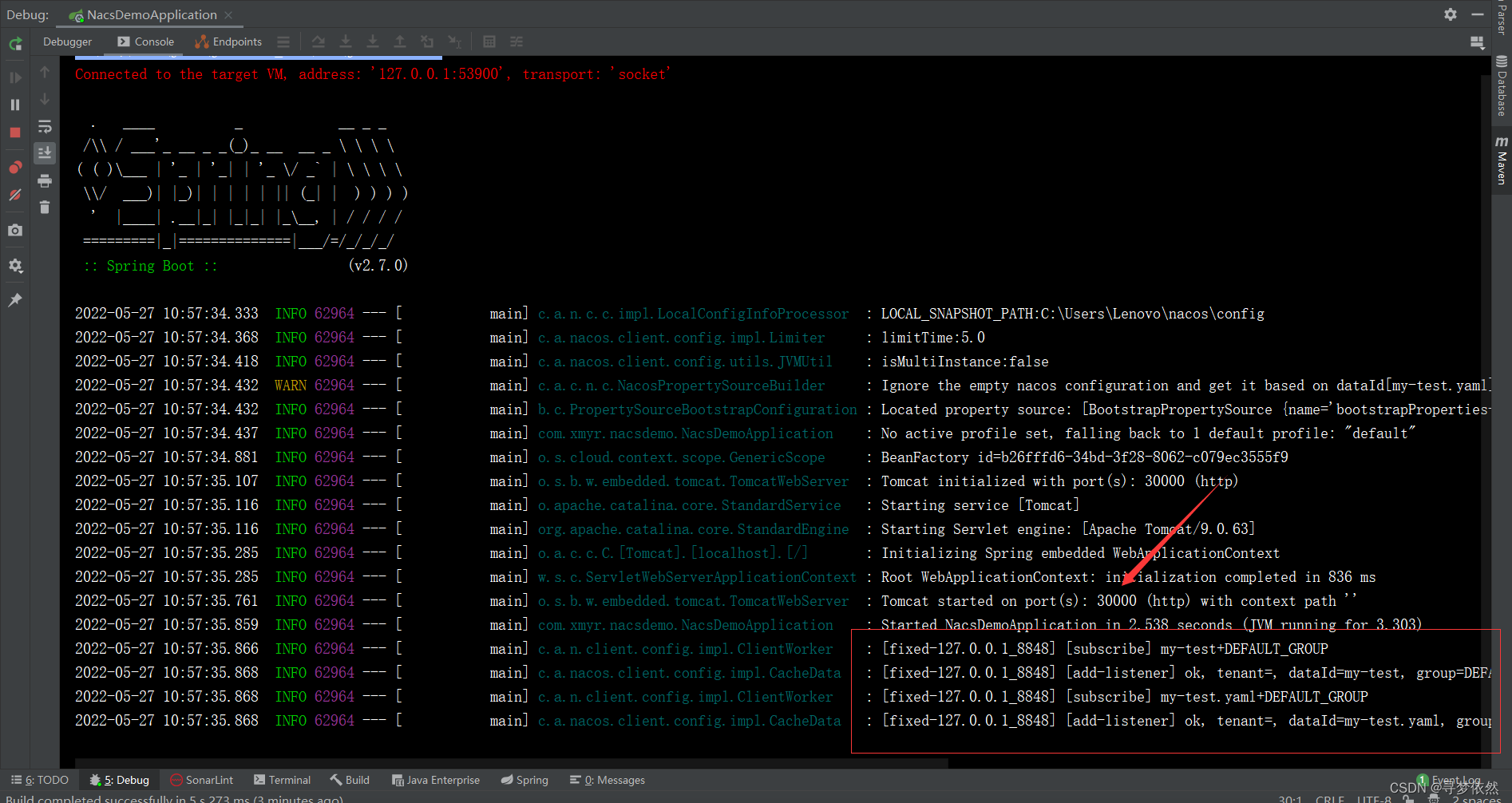Open the Java Enterprise tool window
Viewport: 1512px width, 803px height.
436,780
